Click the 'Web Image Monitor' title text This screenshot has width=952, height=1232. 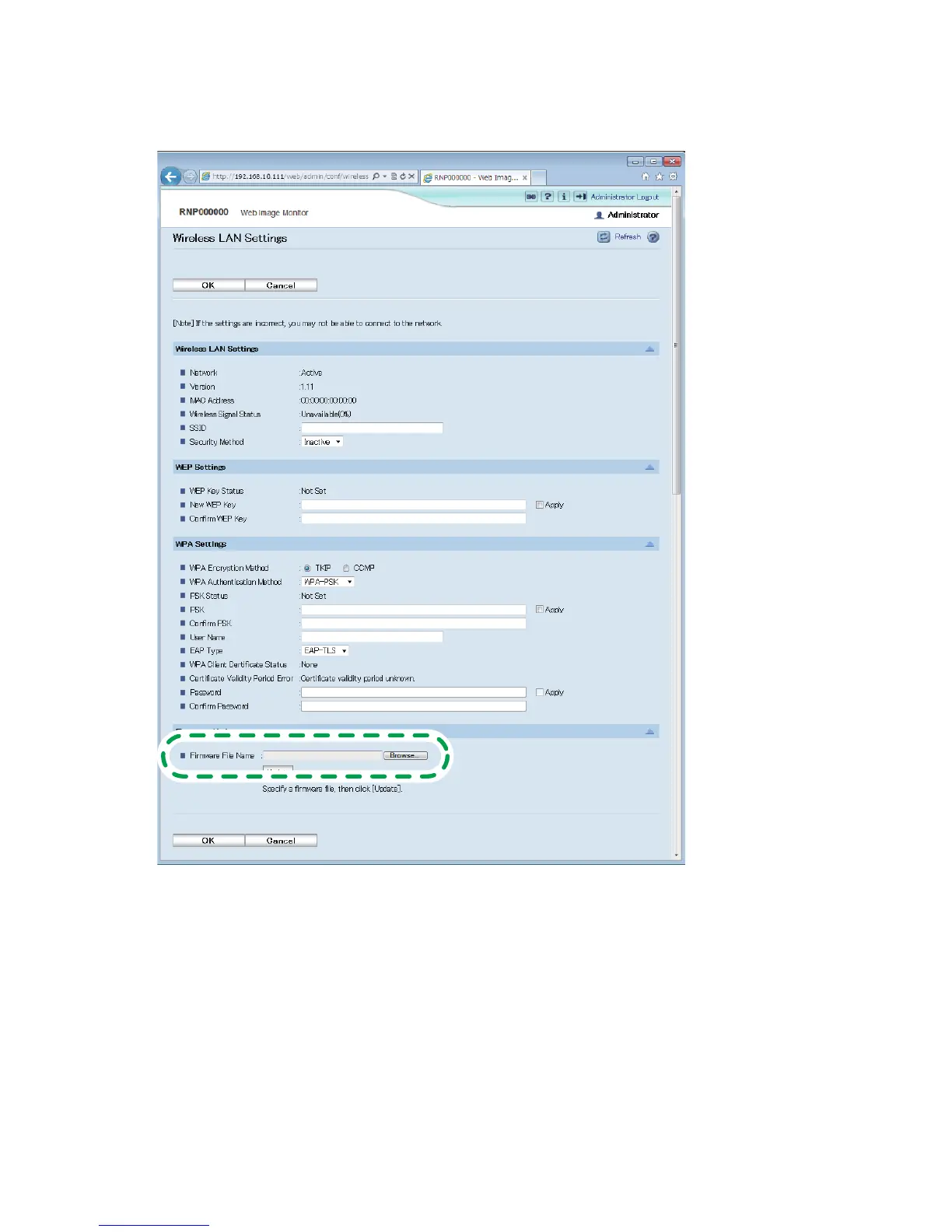click(275, 213)
